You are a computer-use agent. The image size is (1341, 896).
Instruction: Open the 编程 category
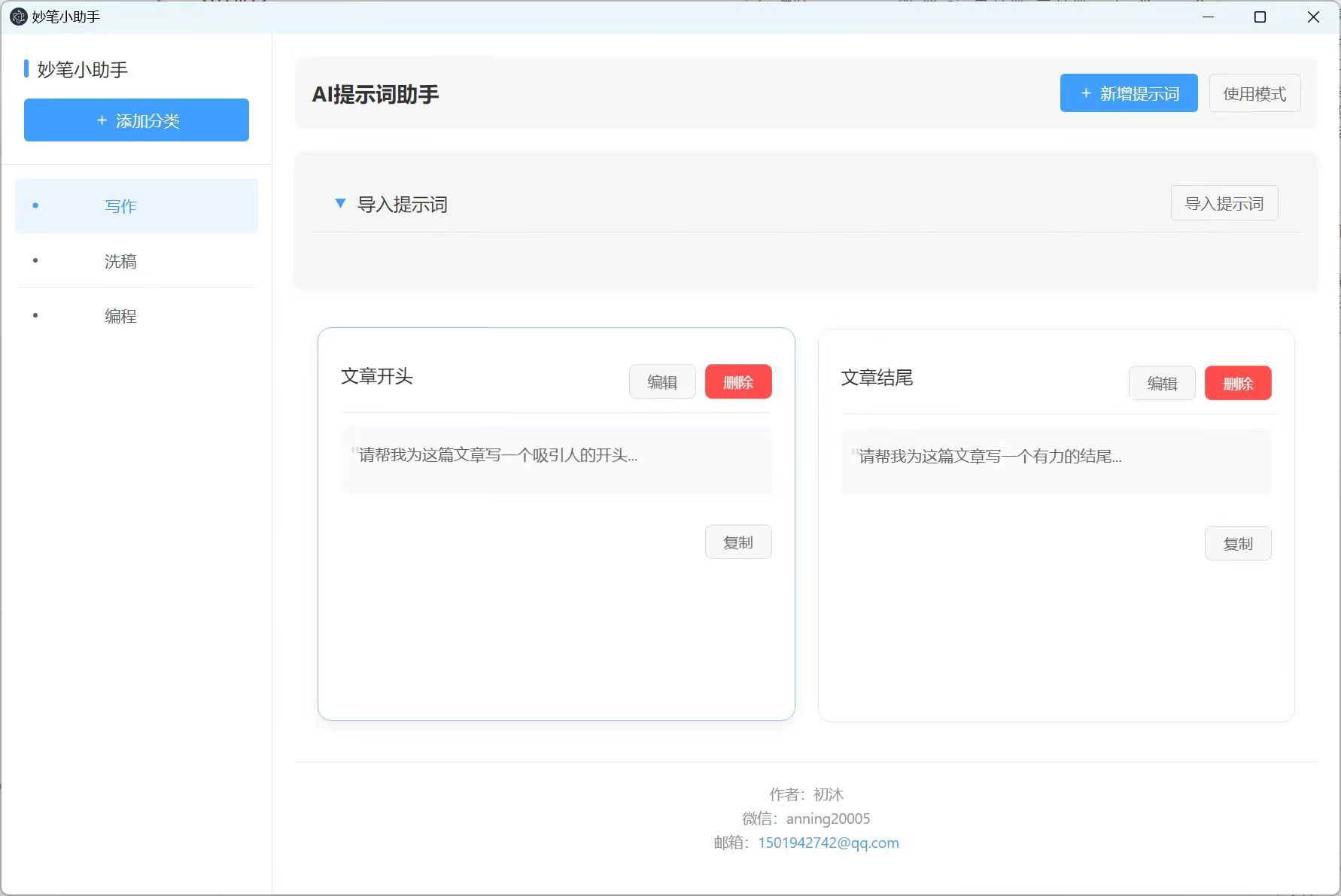[x=136, y=316]
